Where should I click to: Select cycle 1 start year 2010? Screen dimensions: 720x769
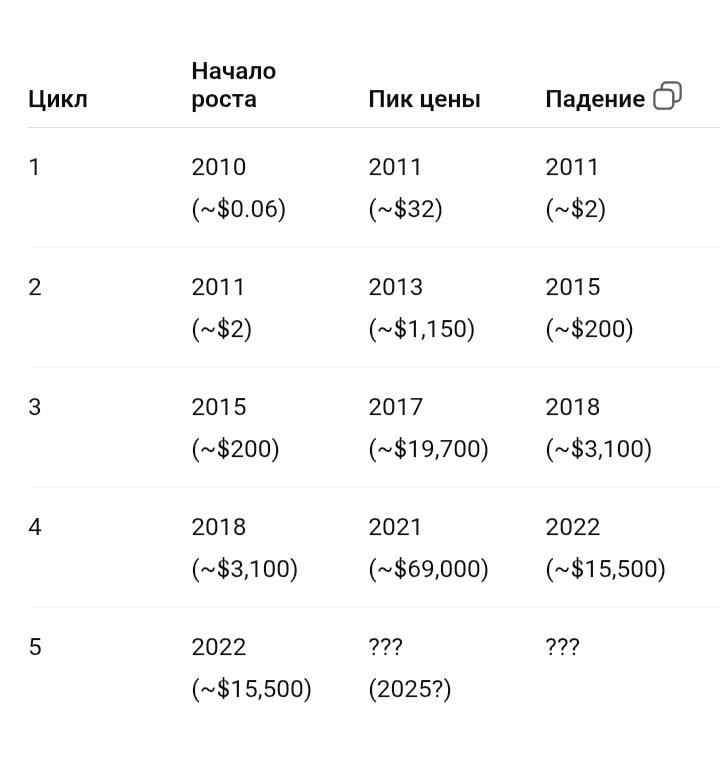(x=219, y=167)
